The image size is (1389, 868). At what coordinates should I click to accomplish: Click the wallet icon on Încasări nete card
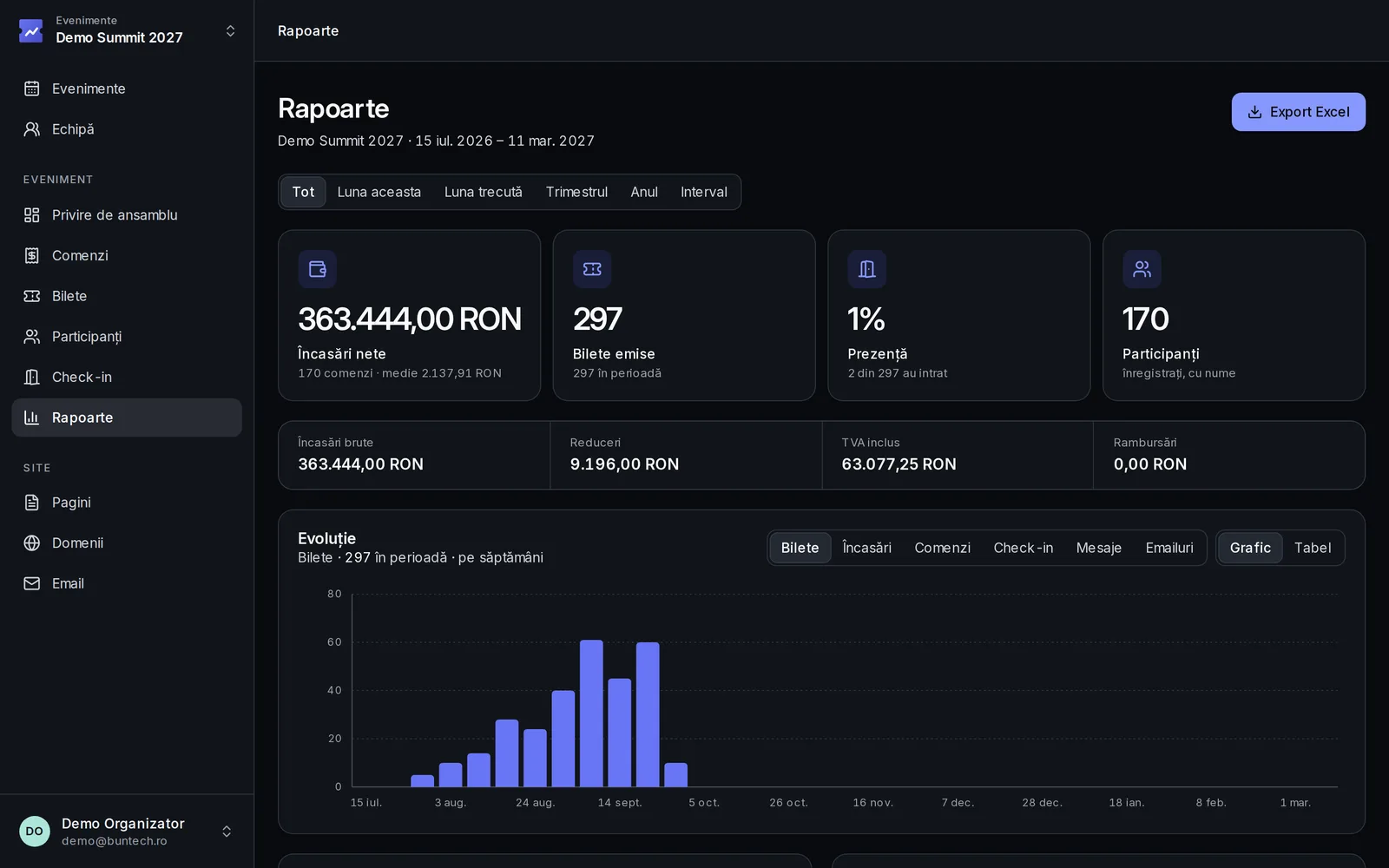tap(318, 269)
